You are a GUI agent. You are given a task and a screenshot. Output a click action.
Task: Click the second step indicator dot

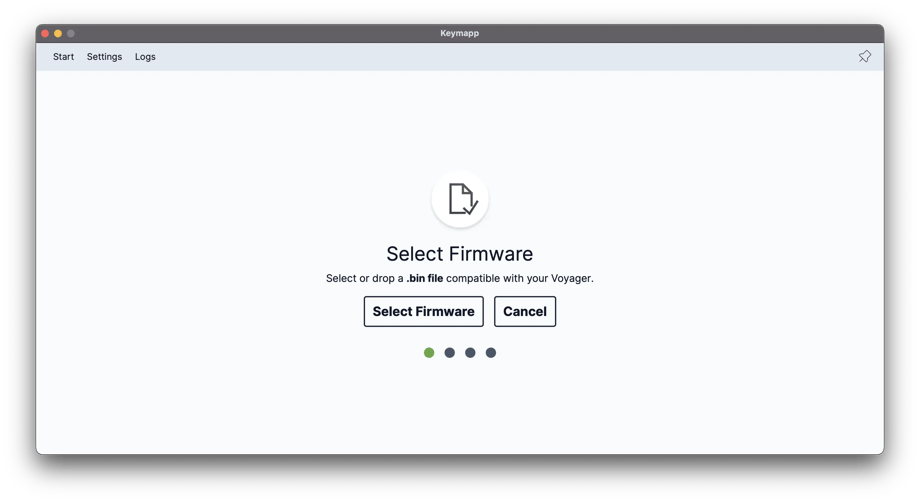pos(449,352)
